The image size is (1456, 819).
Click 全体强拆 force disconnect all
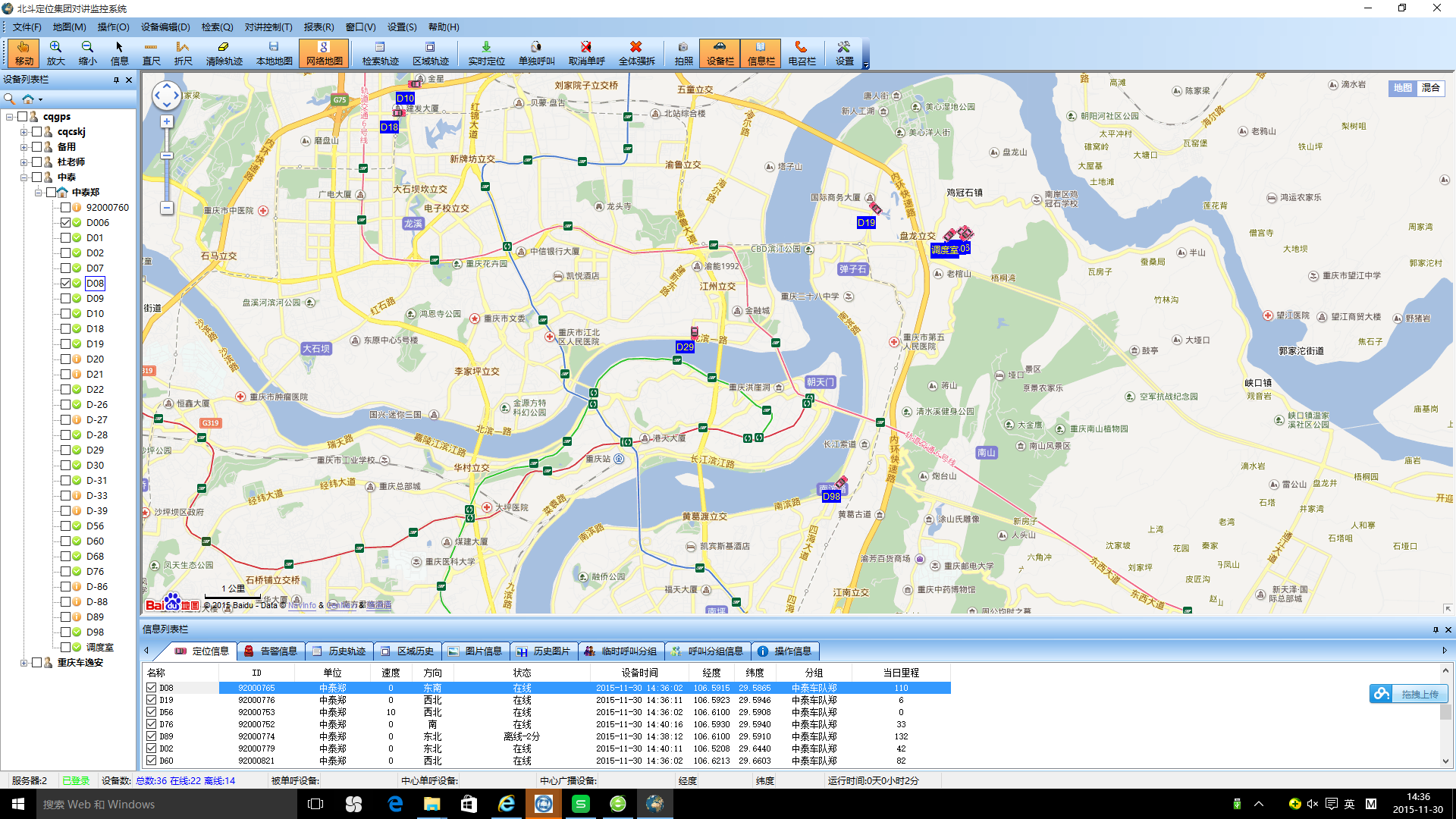636,54
